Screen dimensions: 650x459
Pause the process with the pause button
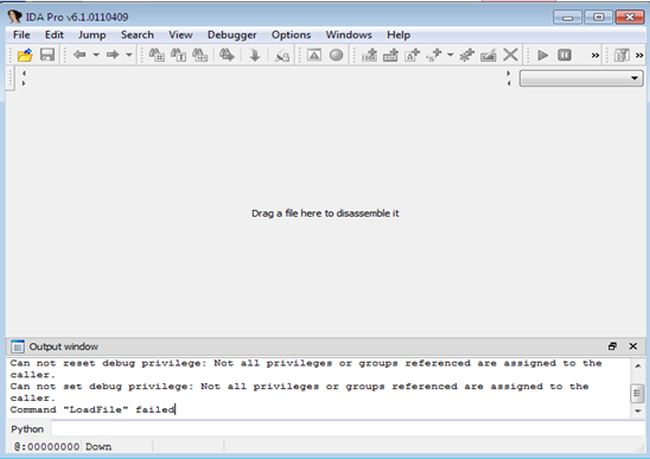pyautogui.click(x=564, y=55)
